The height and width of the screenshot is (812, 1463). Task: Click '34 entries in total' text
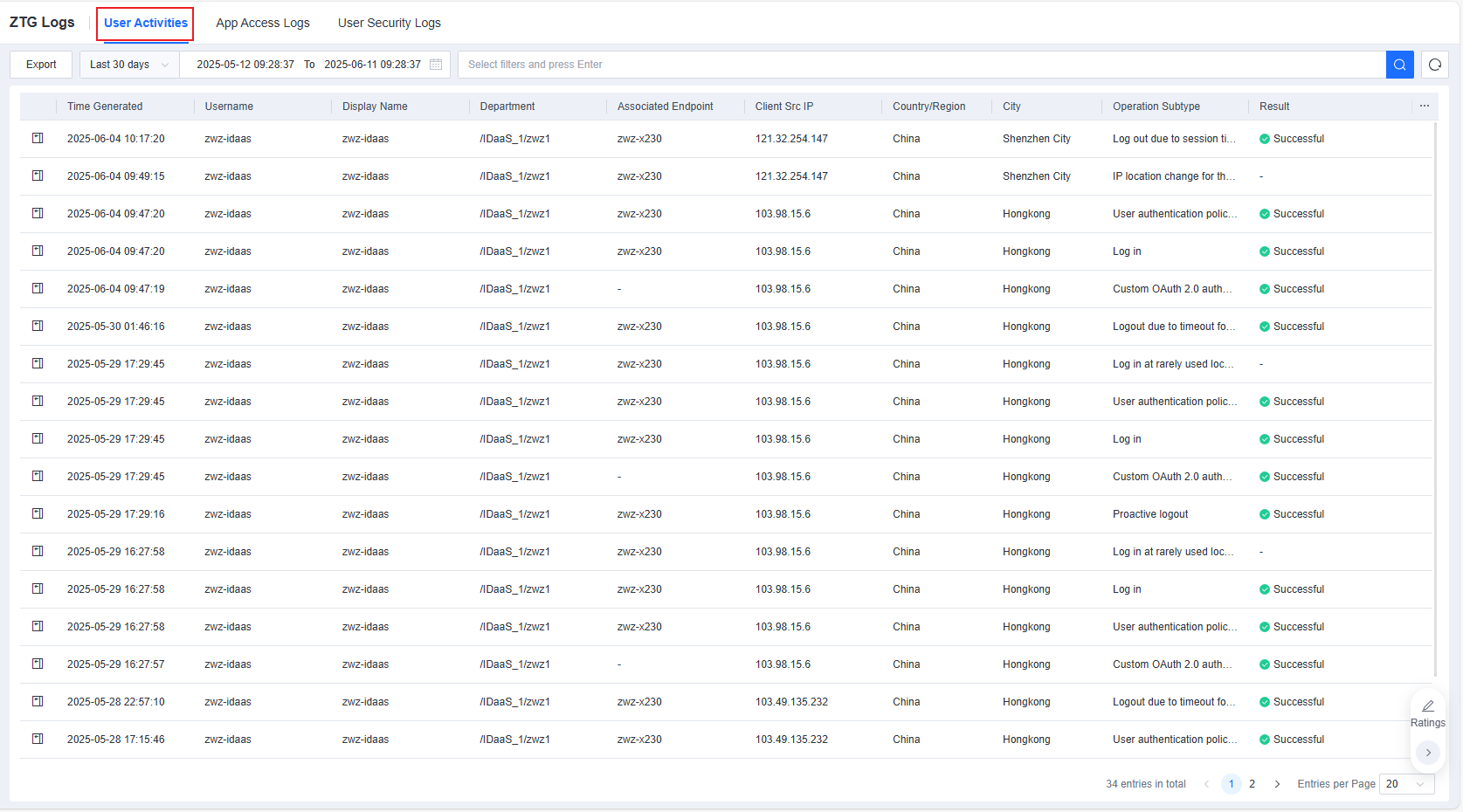coord(1146,784)
